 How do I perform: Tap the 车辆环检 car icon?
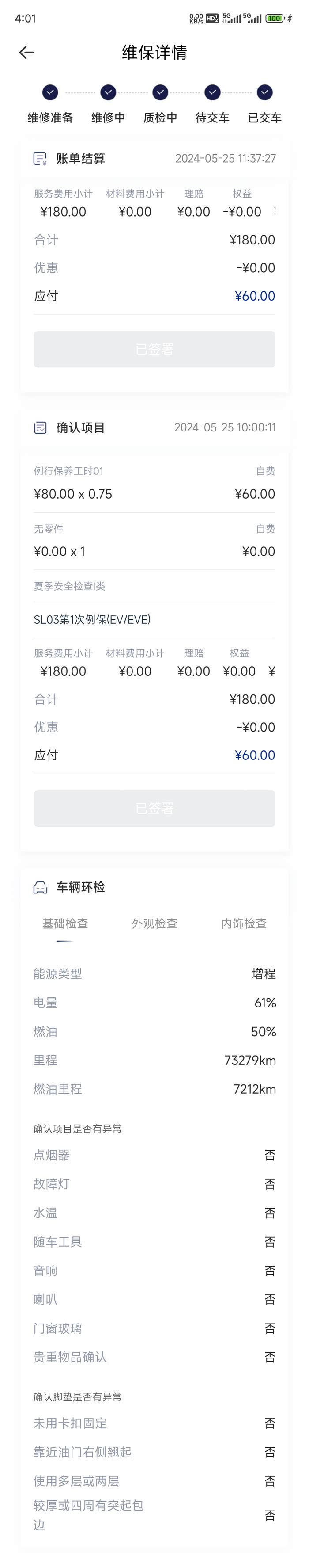click(x=40, y=888)
